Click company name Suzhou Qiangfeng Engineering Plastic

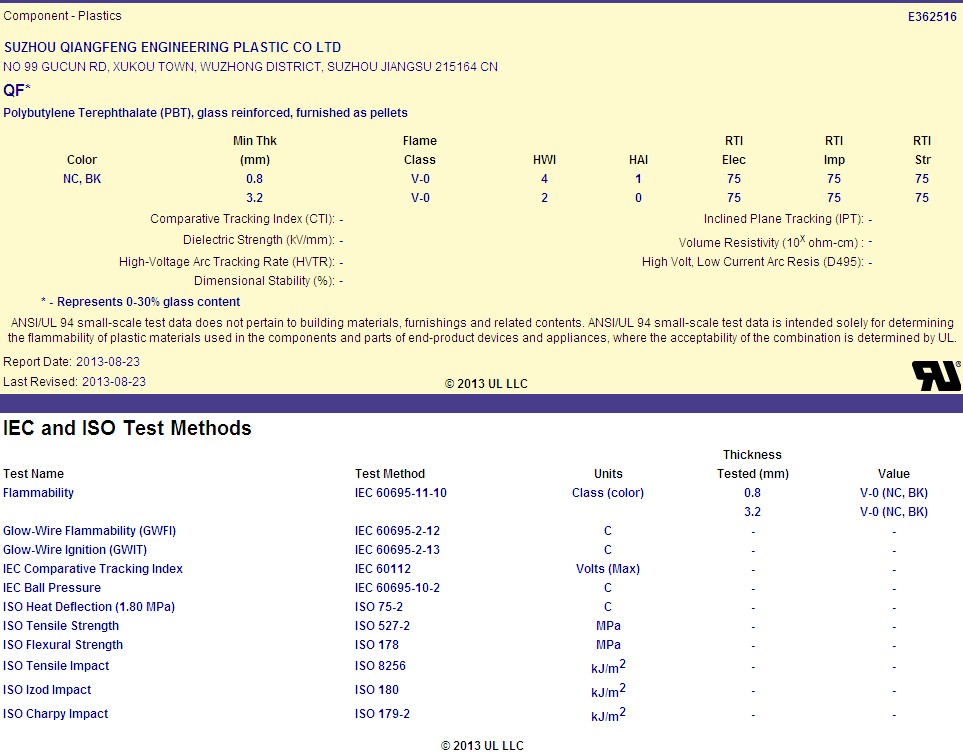173,47
